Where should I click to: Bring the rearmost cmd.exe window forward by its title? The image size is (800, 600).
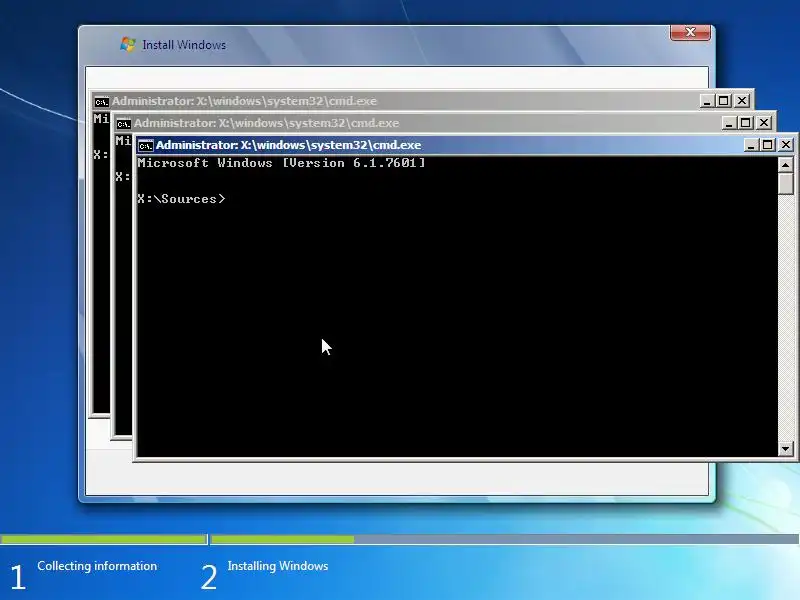pyautogui.click(x=244, y=101)
